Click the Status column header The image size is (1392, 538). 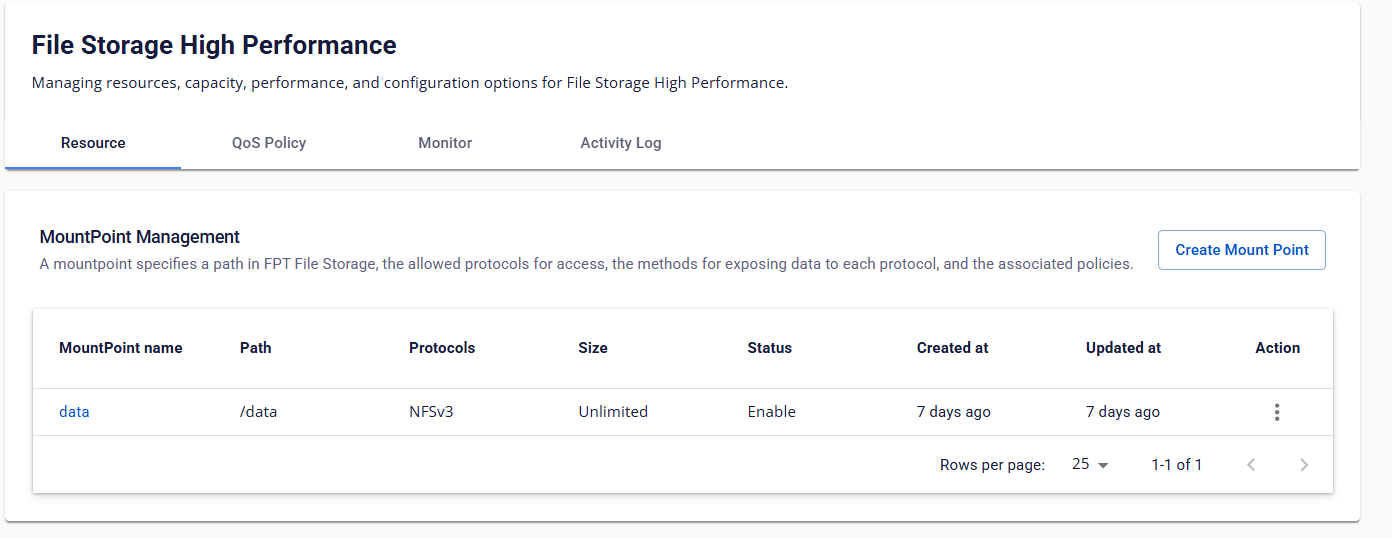[x=769, y=348]
